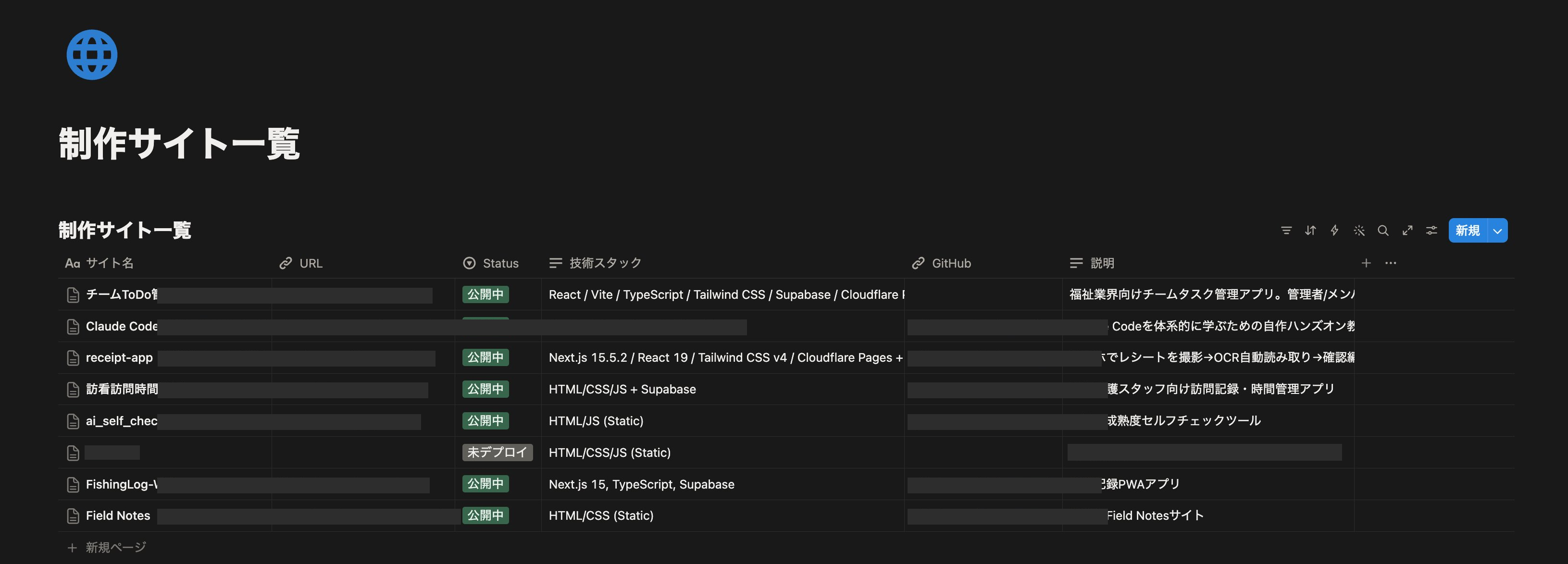Click React / Vite / TypeScript tech stack cell
The width and height of the screenshot is (1568, 564).
point(722,294)
